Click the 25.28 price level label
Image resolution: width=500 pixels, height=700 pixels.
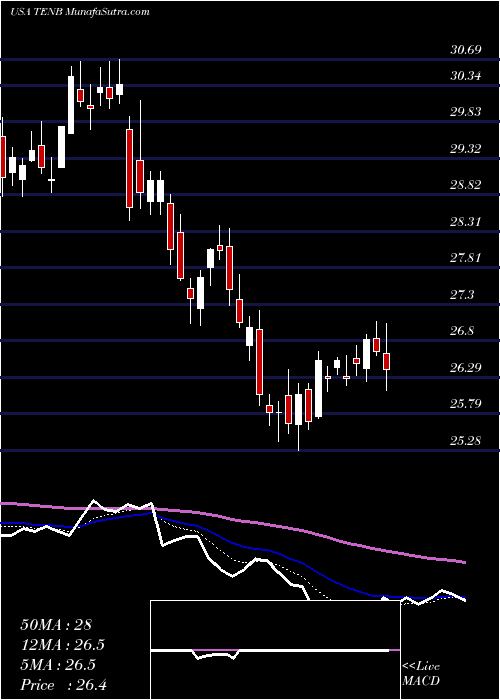click(x=466, y=441)
